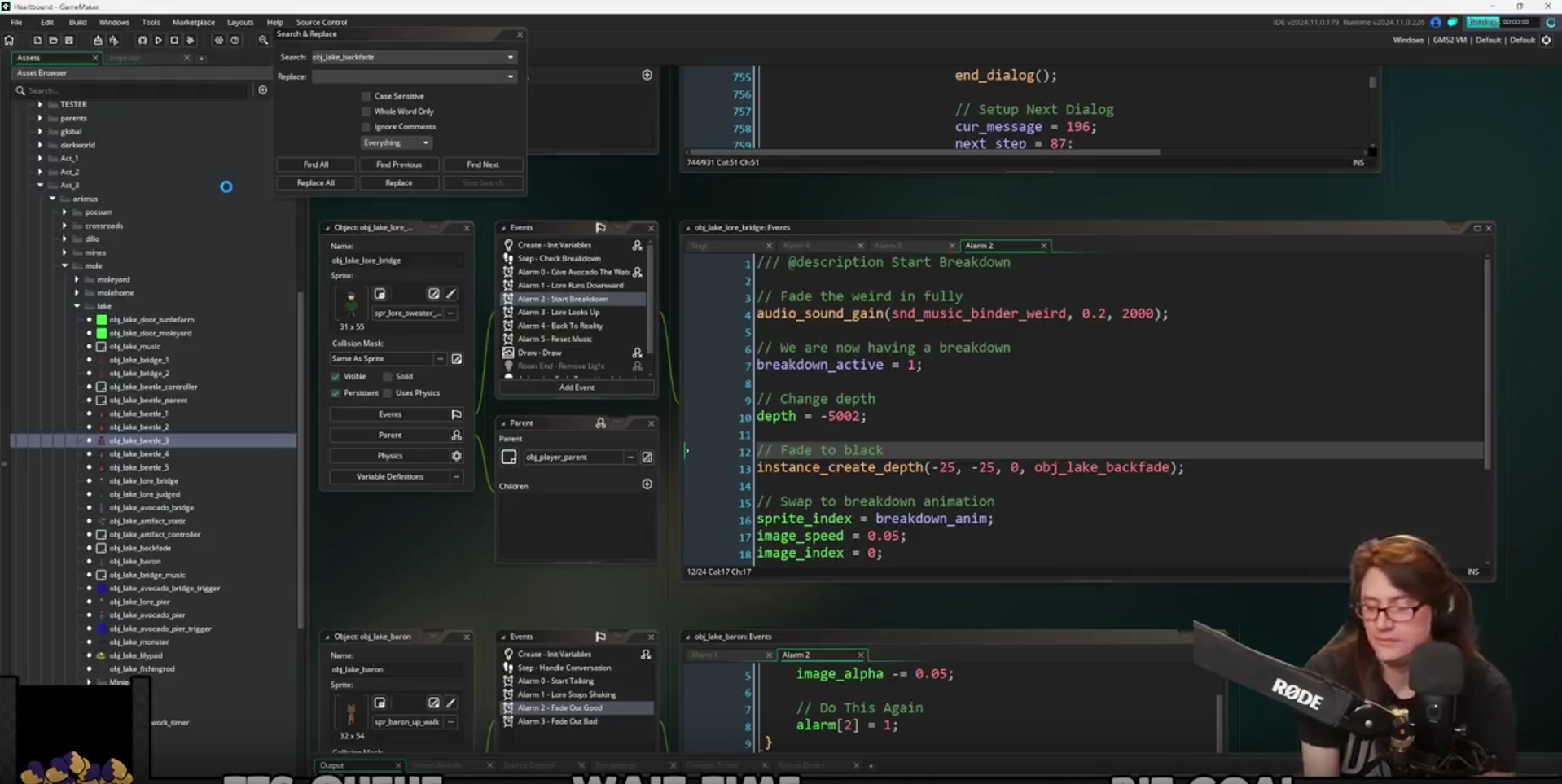Open Replace field dropdown arrow
This screenshot has height=784, width=1562.
click(x=511, y=77)
